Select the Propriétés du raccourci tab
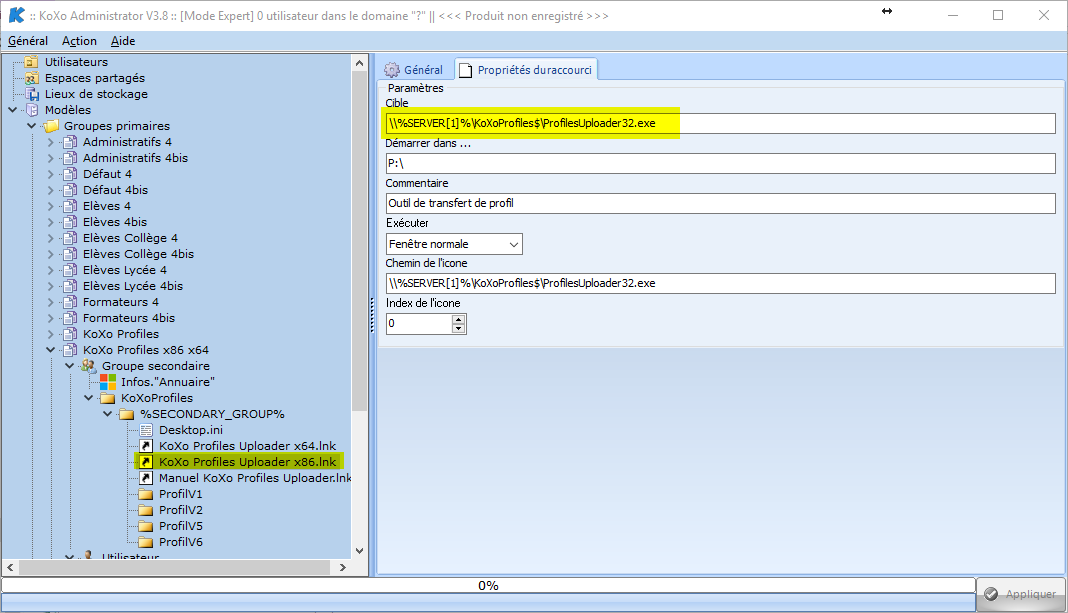1068x613 pixels. coord(526,69)
